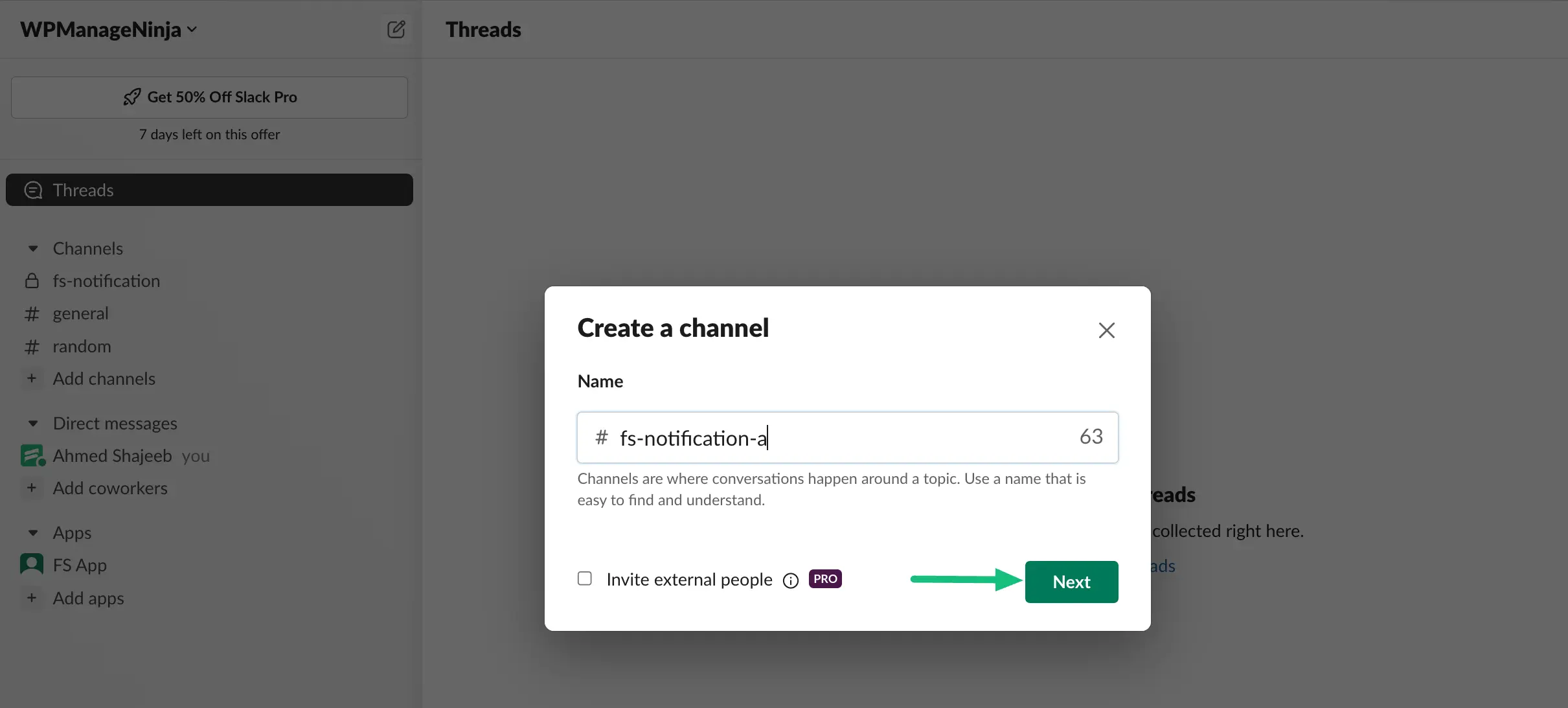Click the hash icon next to random

click(32, 345)
